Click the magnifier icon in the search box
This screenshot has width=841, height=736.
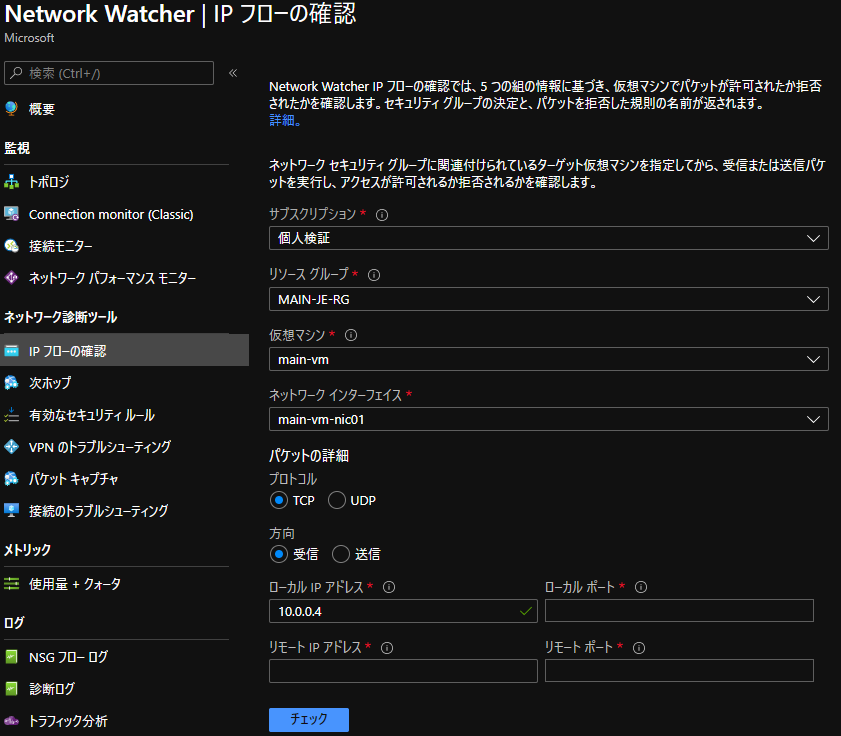click(x=16, y=73)
